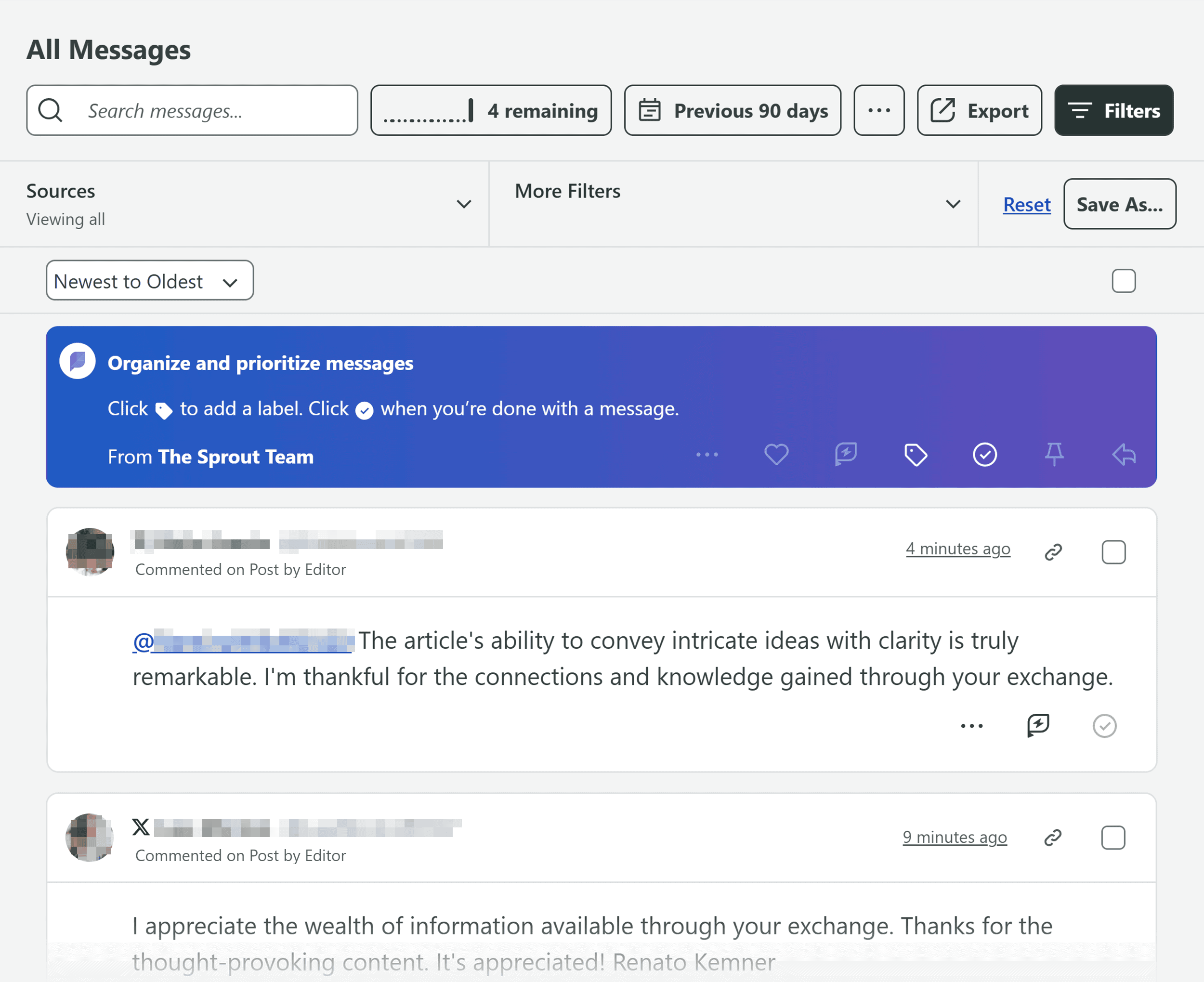Like the Sprout Team message
The image size is (1204, 982).
tap(776, 454)
